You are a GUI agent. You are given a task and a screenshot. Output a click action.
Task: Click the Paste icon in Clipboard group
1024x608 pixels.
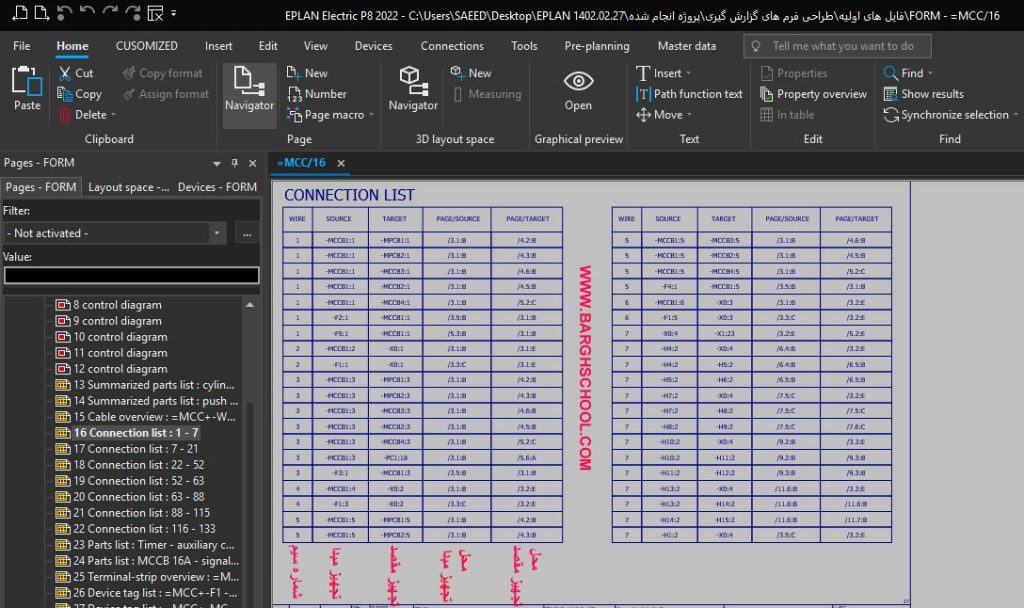point(27,87)
